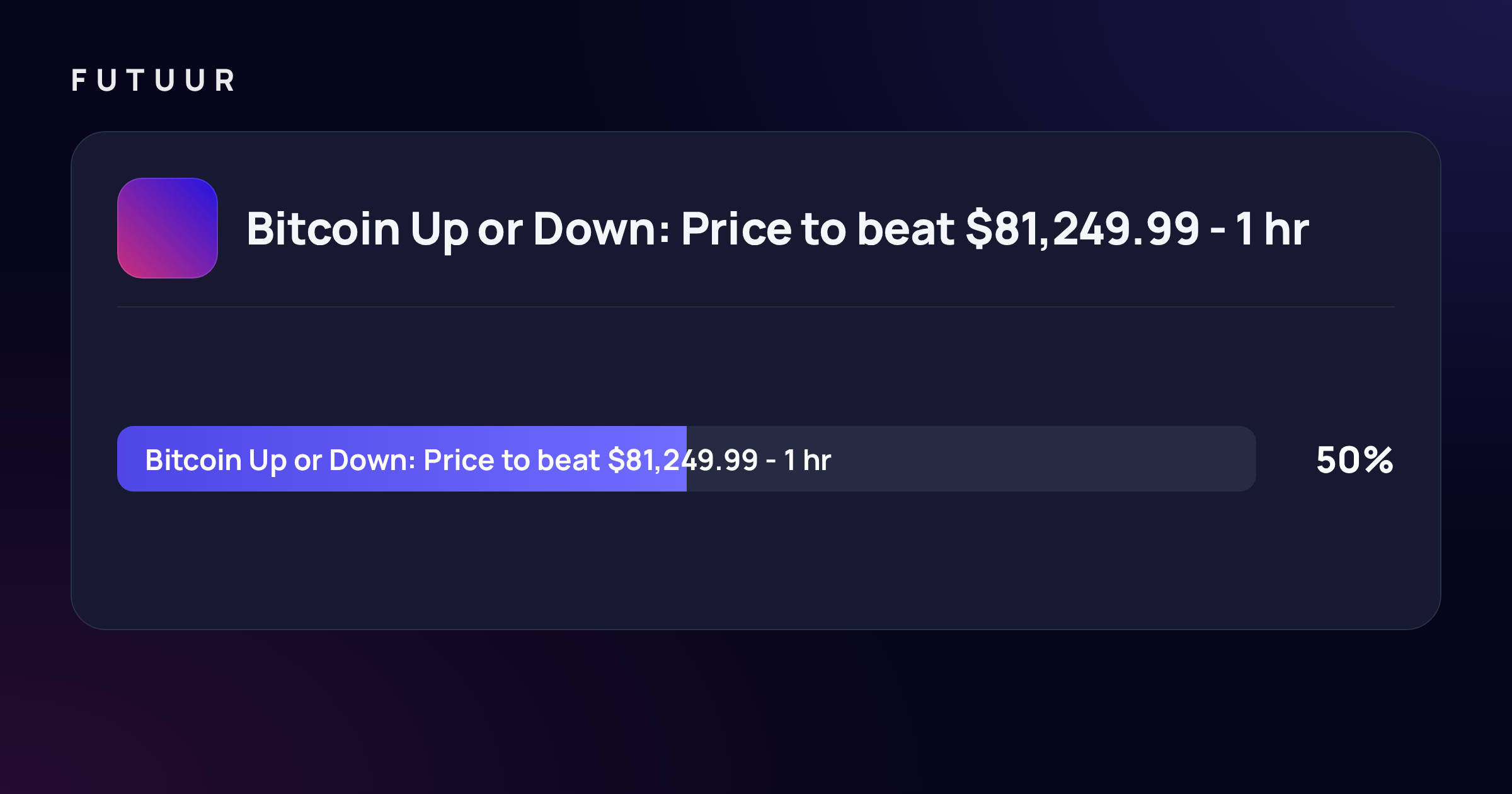
Task: Click the "1 hr" text inside the outcome bar
Action: coord(808,461)
